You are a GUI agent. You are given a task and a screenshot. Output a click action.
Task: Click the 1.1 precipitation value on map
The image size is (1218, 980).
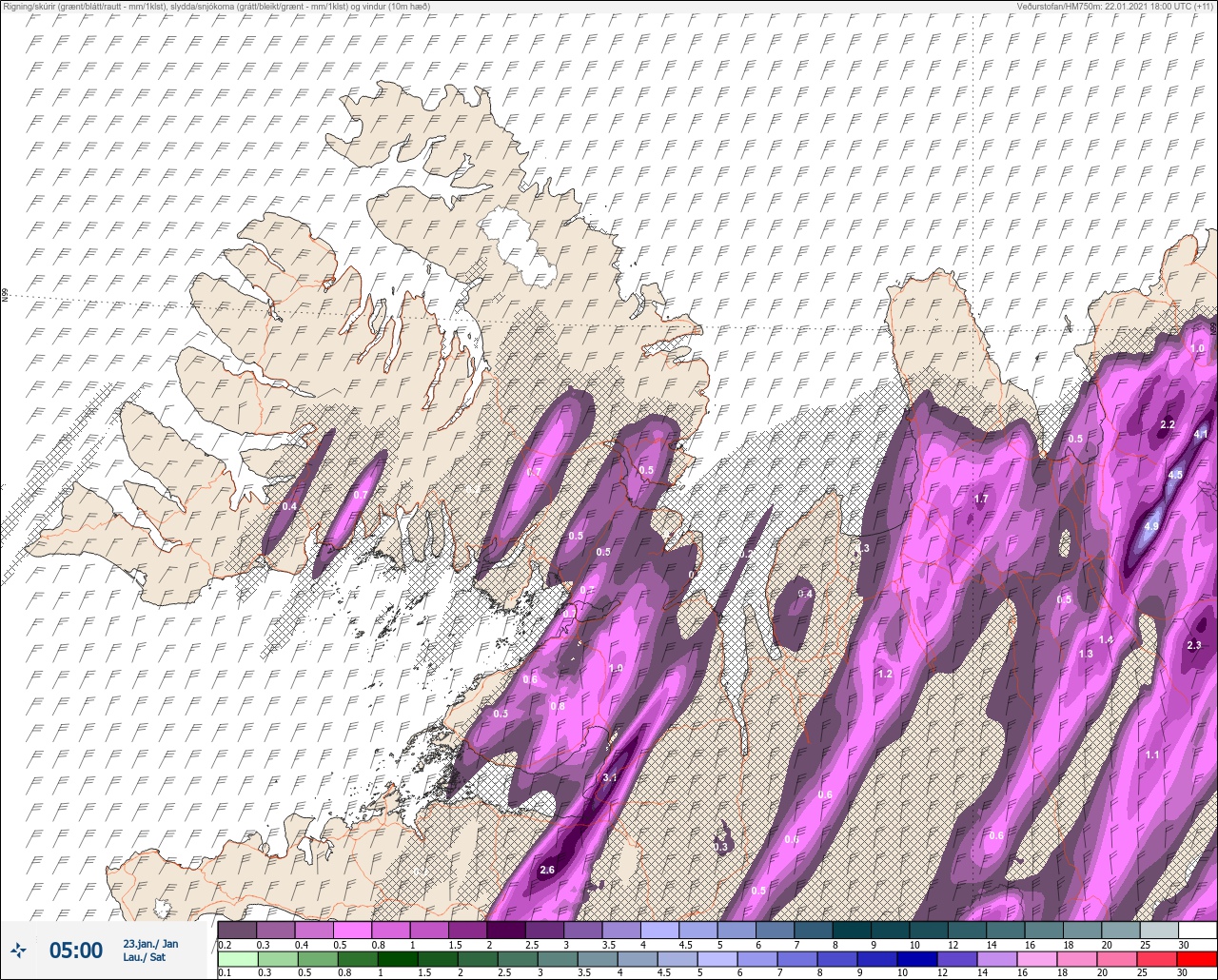[1152, 755]
